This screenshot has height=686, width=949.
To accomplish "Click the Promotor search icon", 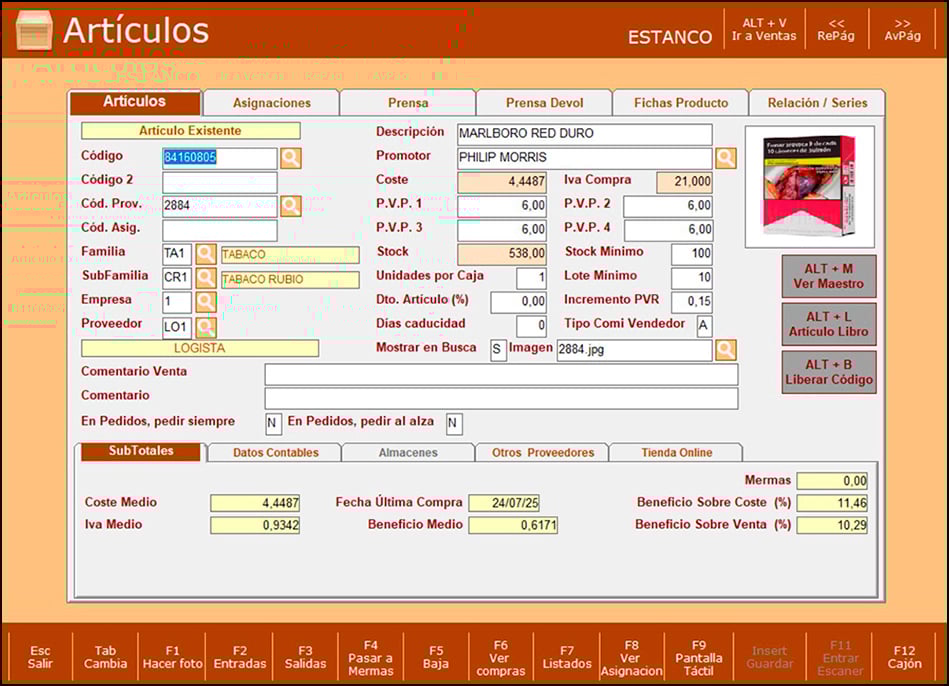I will [x=726, y=158].
